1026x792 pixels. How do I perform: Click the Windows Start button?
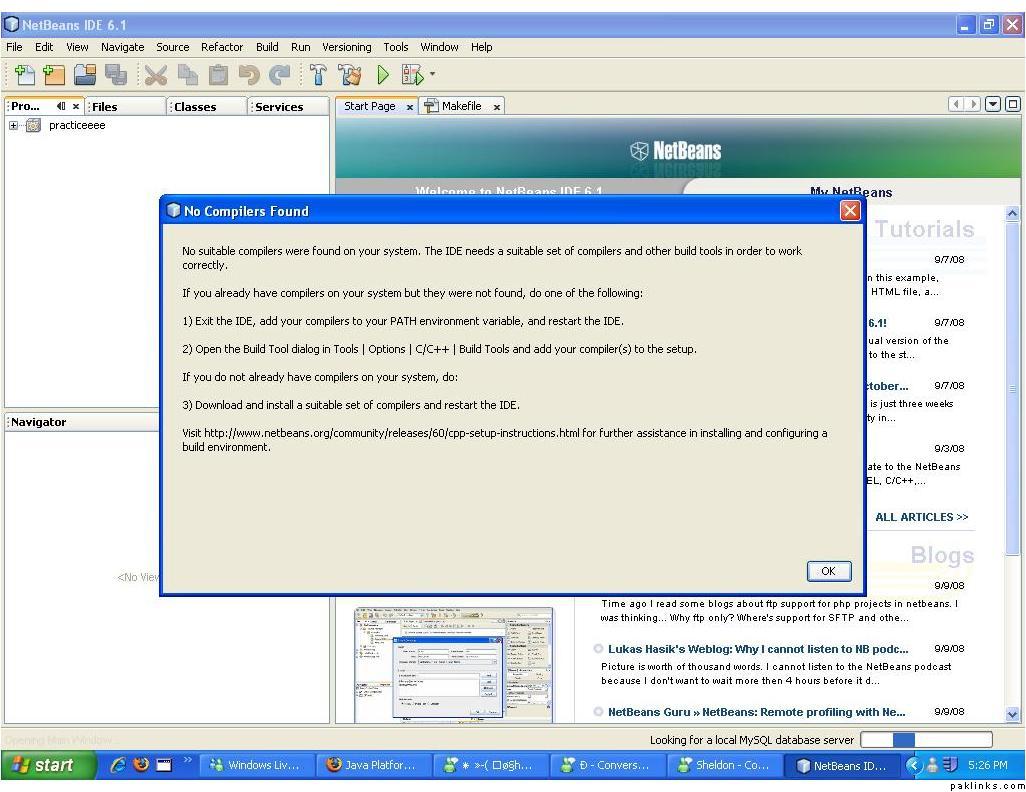tap(44, 765)
